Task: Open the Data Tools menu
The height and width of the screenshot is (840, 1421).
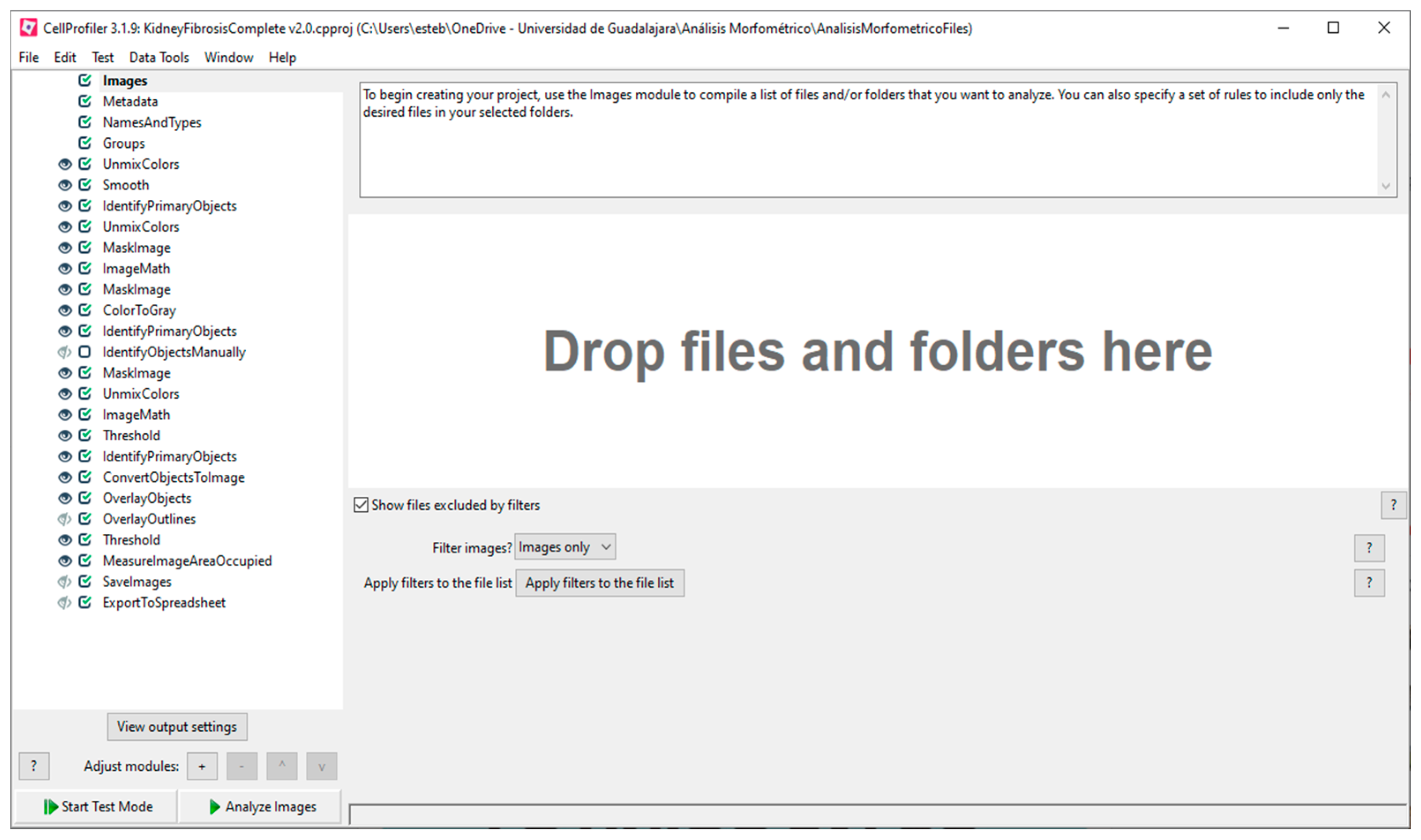Action: (x=159, y=58)
